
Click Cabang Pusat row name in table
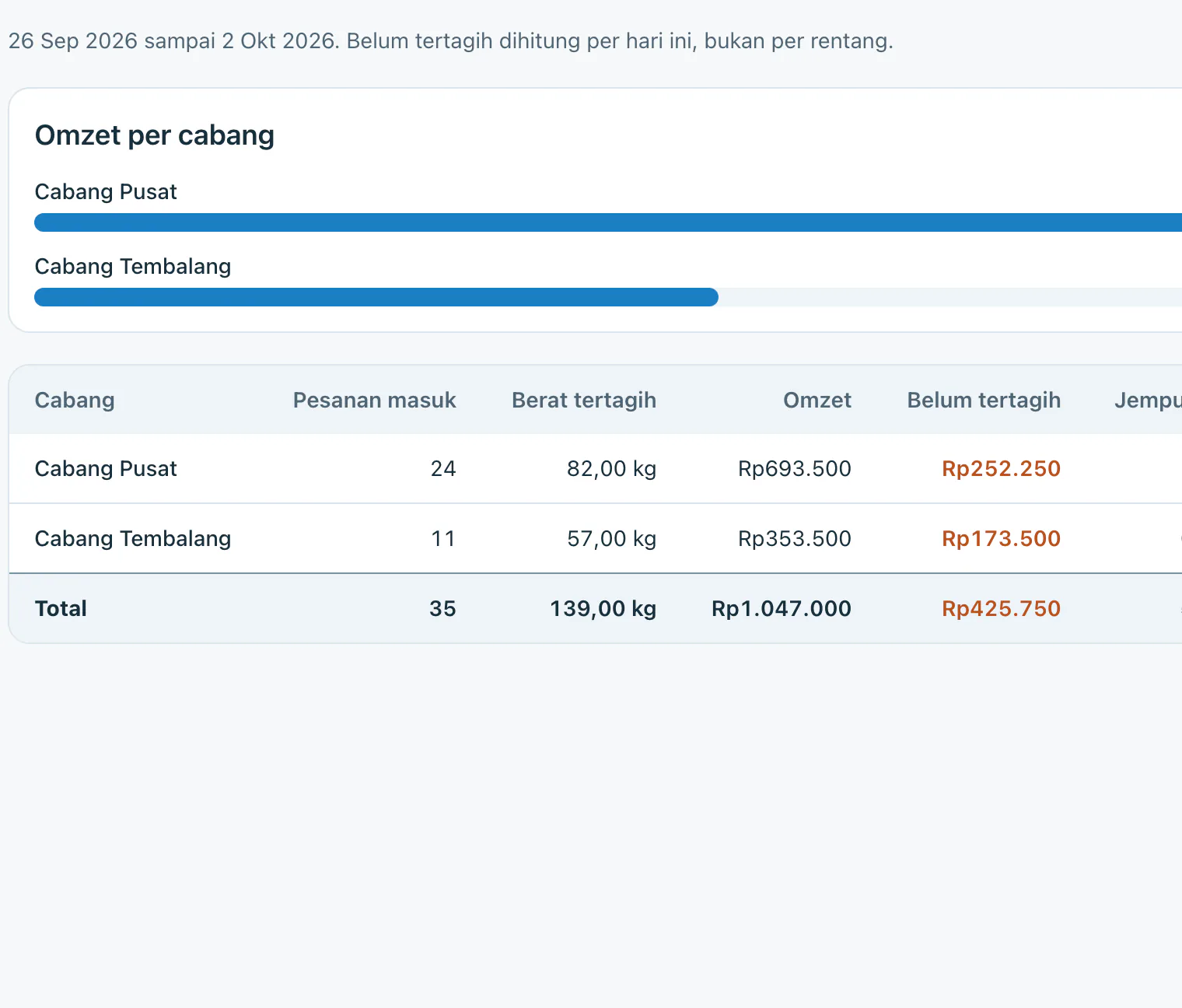(x=106, y=468)
